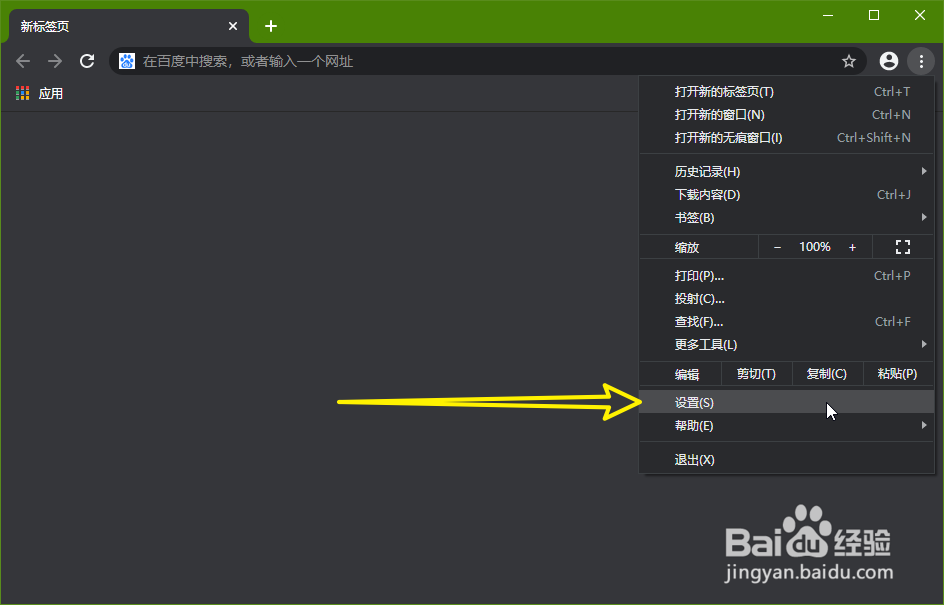
Task: Go back using the back arrow
Action: pos(23,61)
